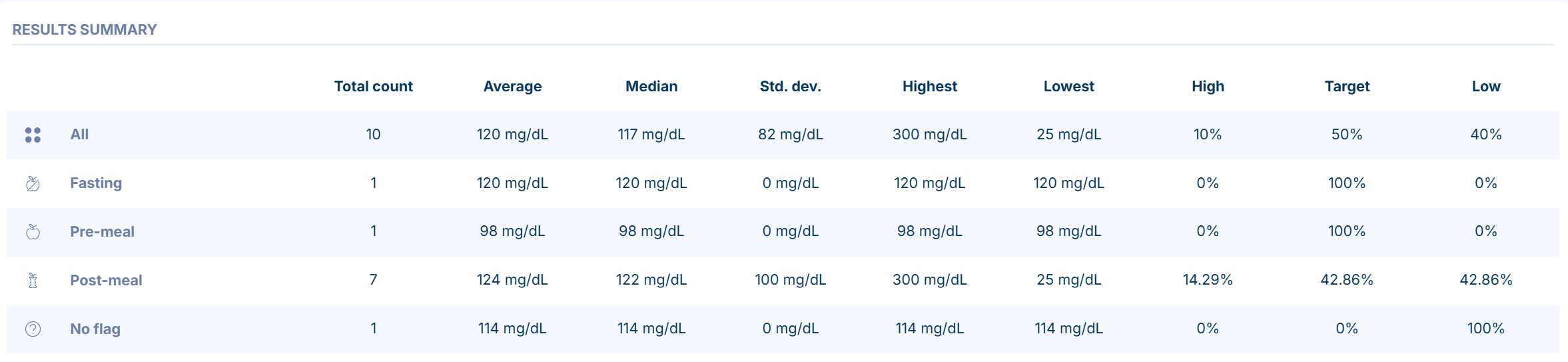Click the Median column header
Viewport: 1568px width, 362px height.
point(651,86)
